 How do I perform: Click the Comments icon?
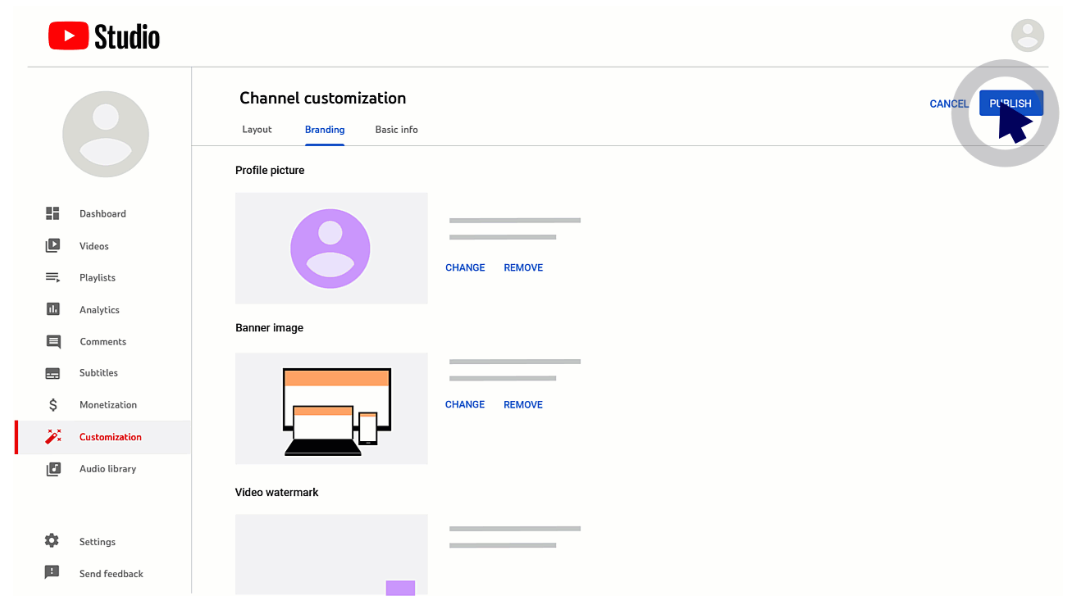[x=53, y=342]
